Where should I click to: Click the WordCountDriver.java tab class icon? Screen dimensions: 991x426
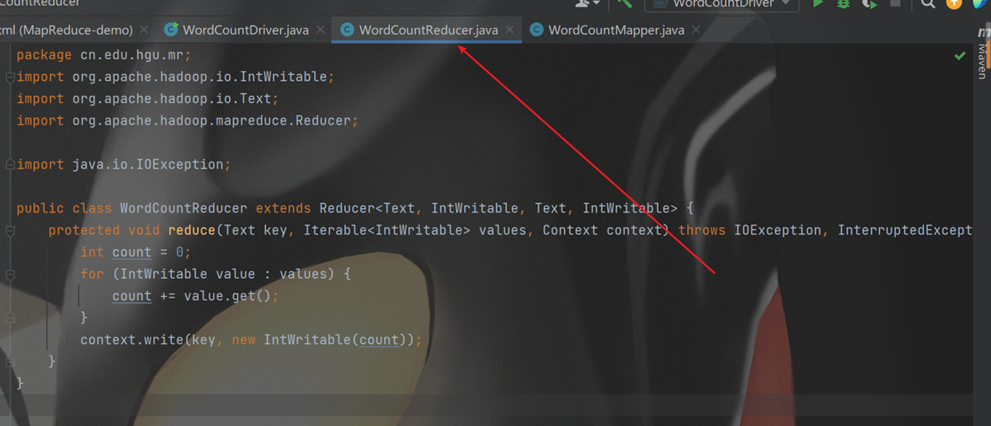tap(171, 30)
